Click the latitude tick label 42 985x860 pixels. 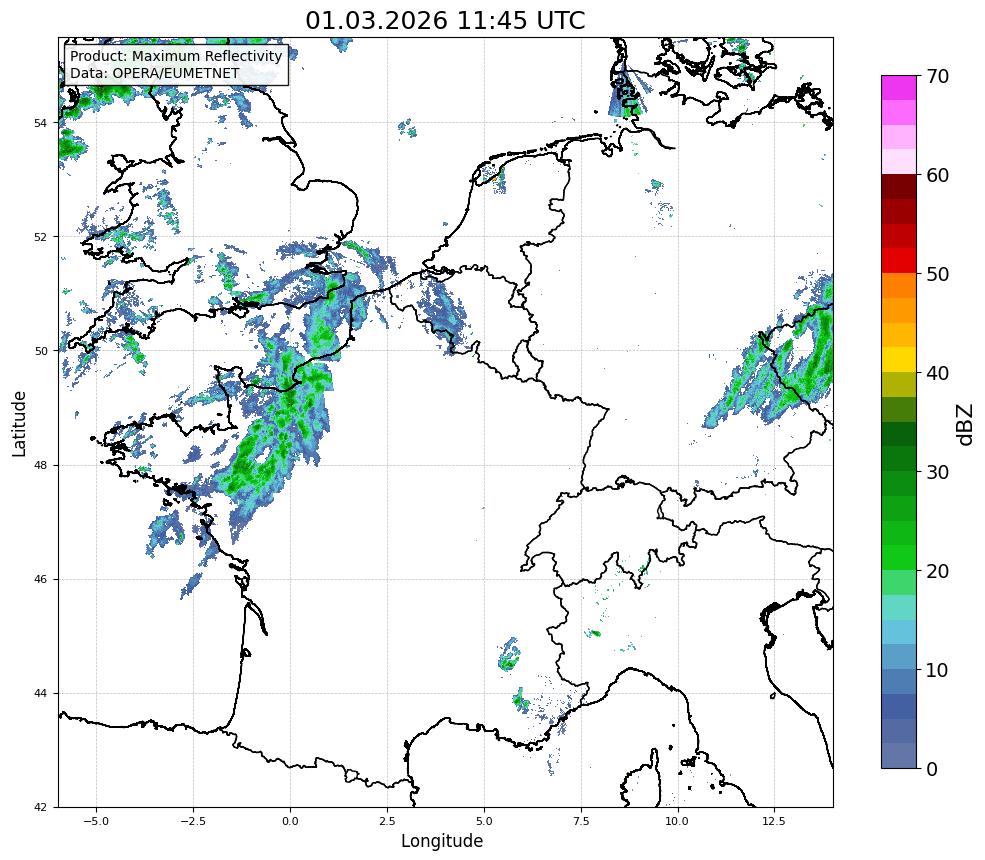pyautogui.click(x=40, y=807)
